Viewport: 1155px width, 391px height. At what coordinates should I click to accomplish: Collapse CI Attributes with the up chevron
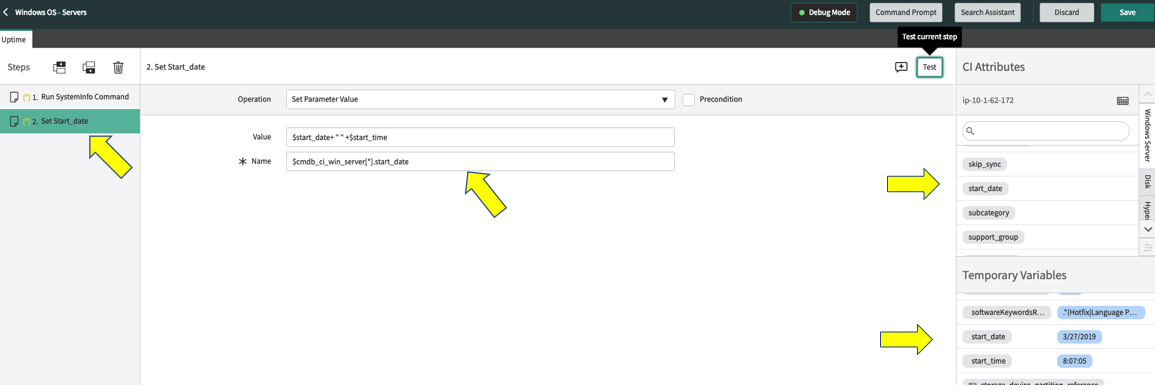point(1147,94)
